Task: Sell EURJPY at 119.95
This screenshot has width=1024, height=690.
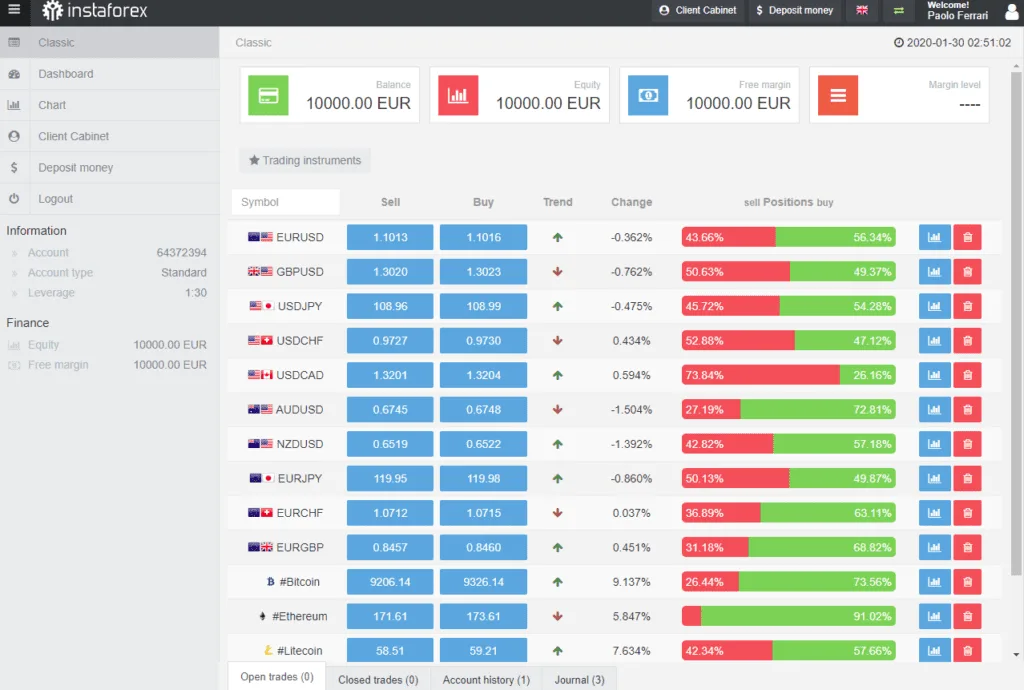Action: point(390,478)
